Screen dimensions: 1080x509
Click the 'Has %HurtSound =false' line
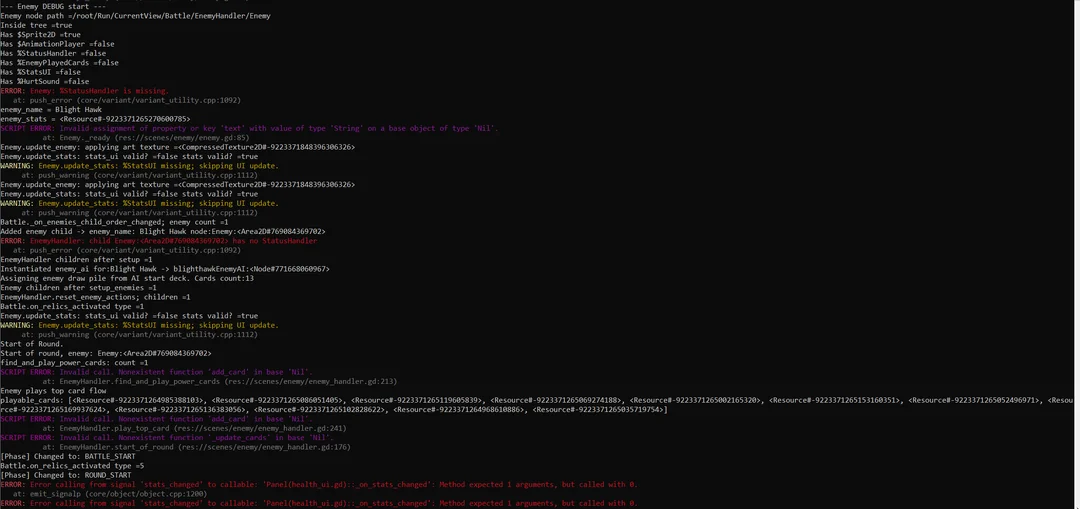pyautogui.click(x=45, y=81)
